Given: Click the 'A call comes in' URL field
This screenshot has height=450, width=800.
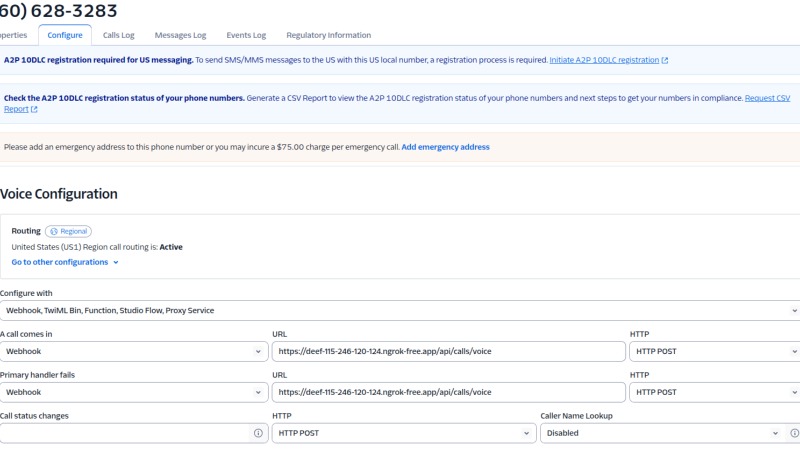Looking at the screenshot, I should [x=447, y=351].
